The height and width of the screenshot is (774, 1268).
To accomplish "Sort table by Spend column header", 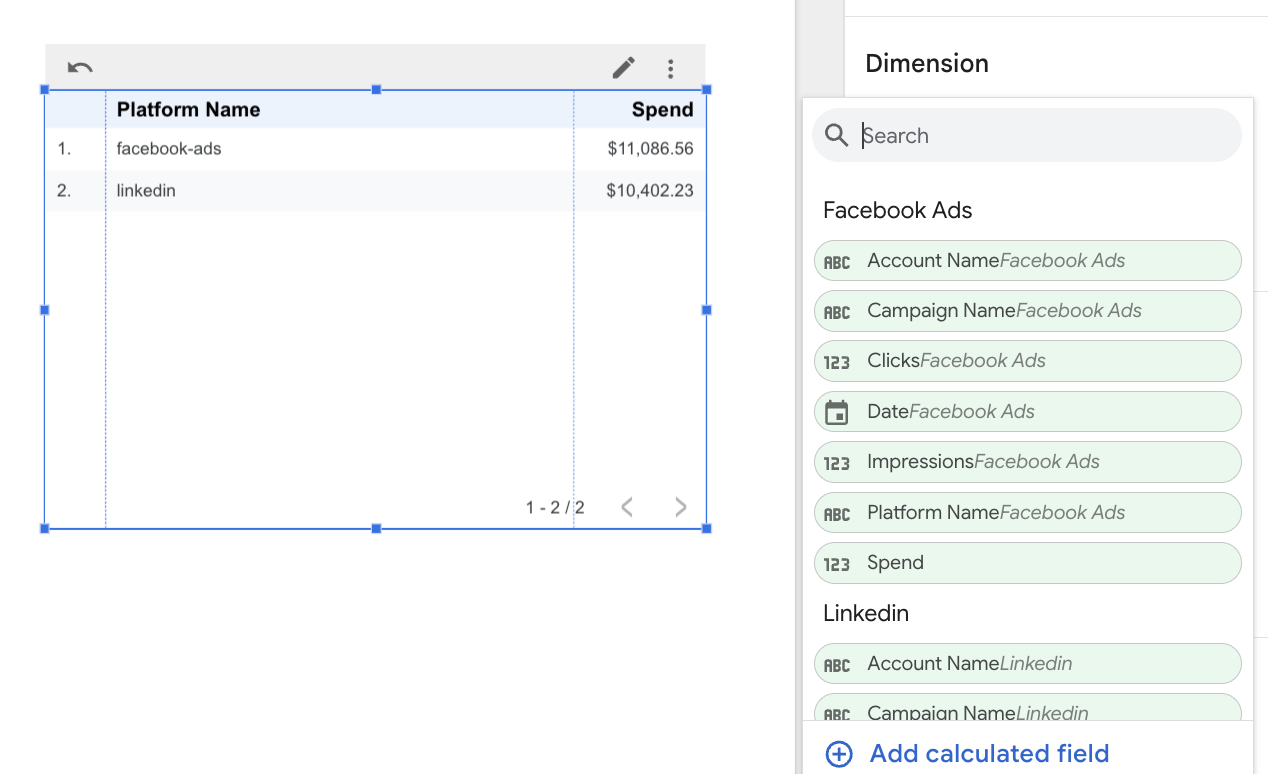I will pyautogui.click(x=662, y=110).
